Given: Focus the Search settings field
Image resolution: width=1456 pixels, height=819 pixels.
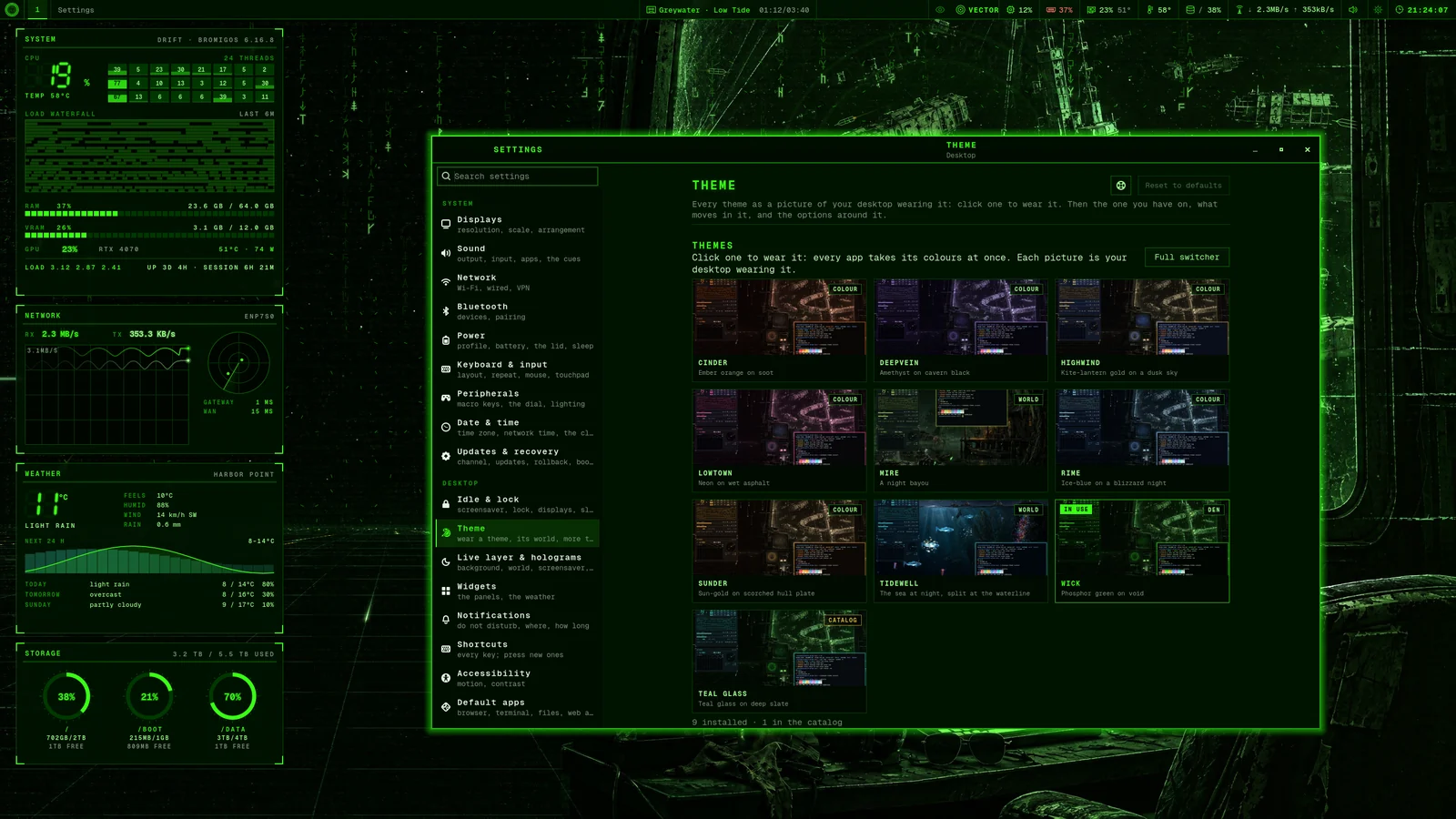Looking at the screenshot, I should coord(518,177).
